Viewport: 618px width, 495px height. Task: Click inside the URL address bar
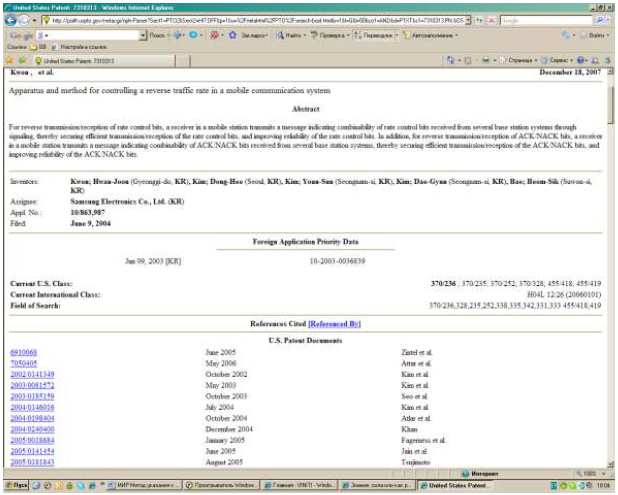tap(250, 19)
